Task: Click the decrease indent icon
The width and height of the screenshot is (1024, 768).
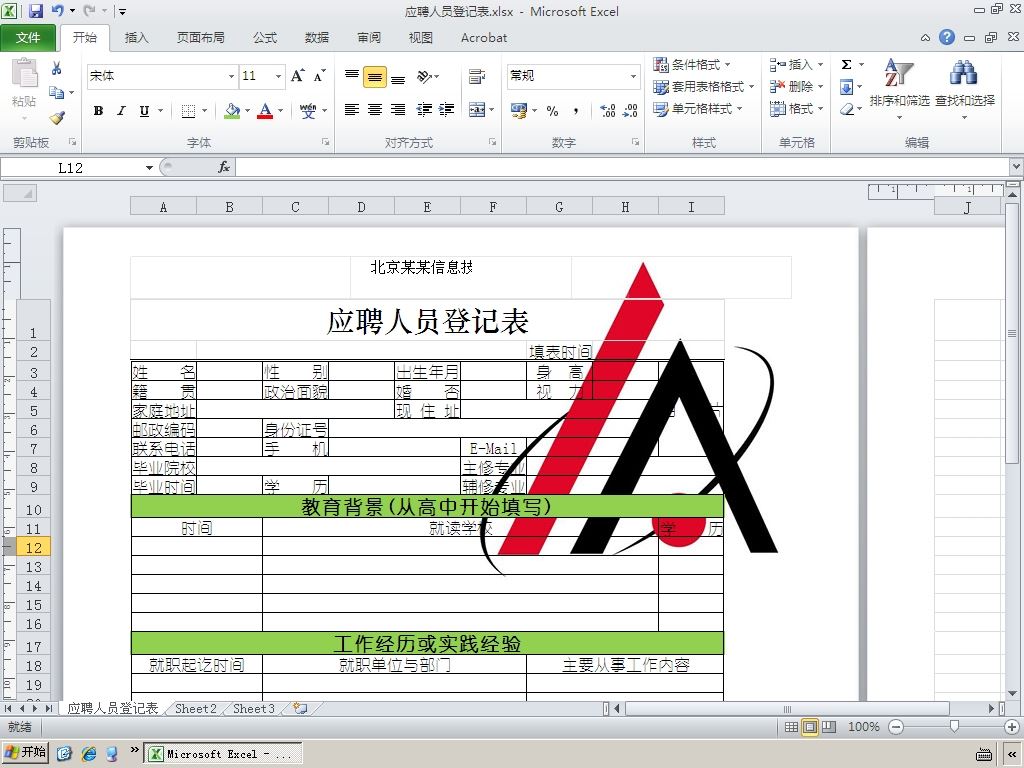Action: 424,110
